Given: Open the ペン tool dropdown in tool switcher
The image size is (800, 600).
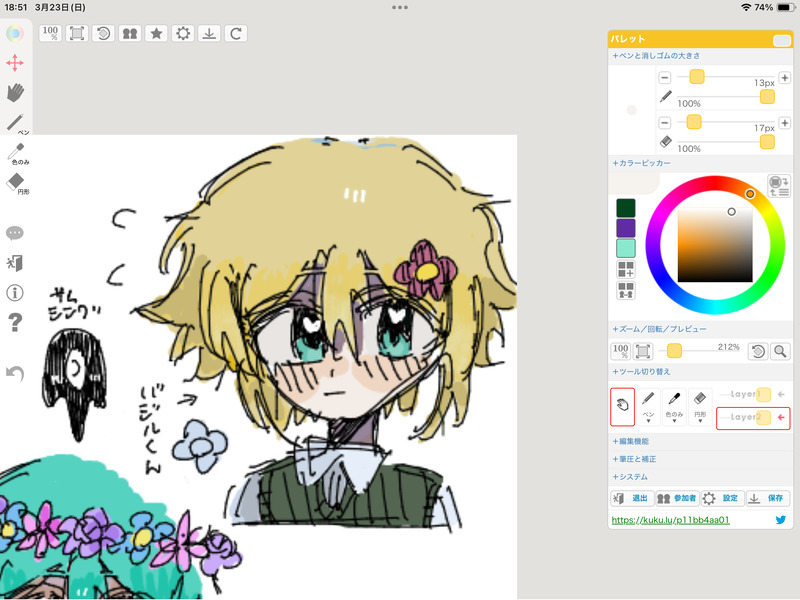Looking at the screenshot, I should [648, 407].
